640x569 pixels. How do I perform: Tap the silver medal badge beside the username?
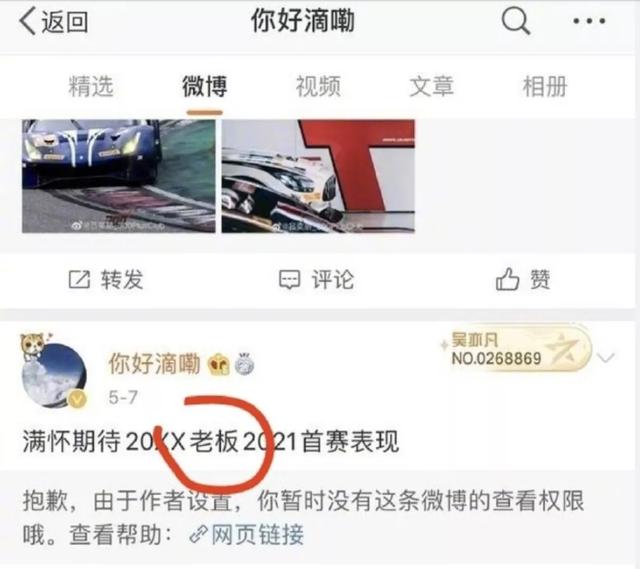pos(244,363)
